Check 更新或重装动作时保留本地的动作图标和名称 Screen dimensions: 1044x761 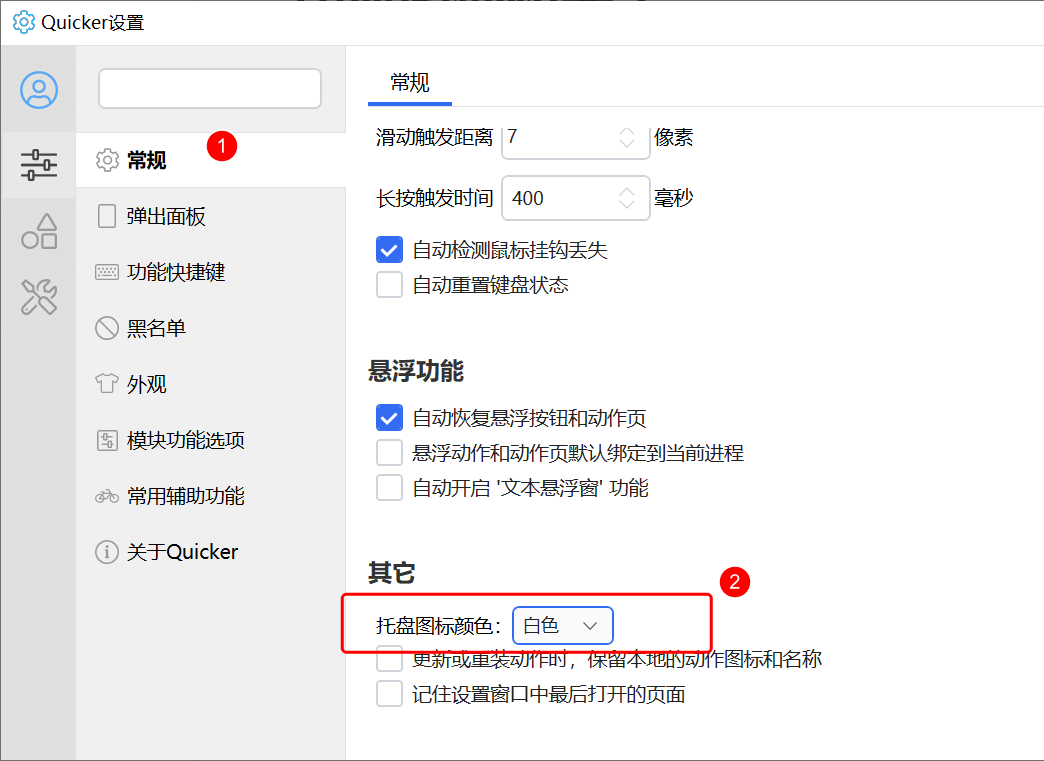389,660
